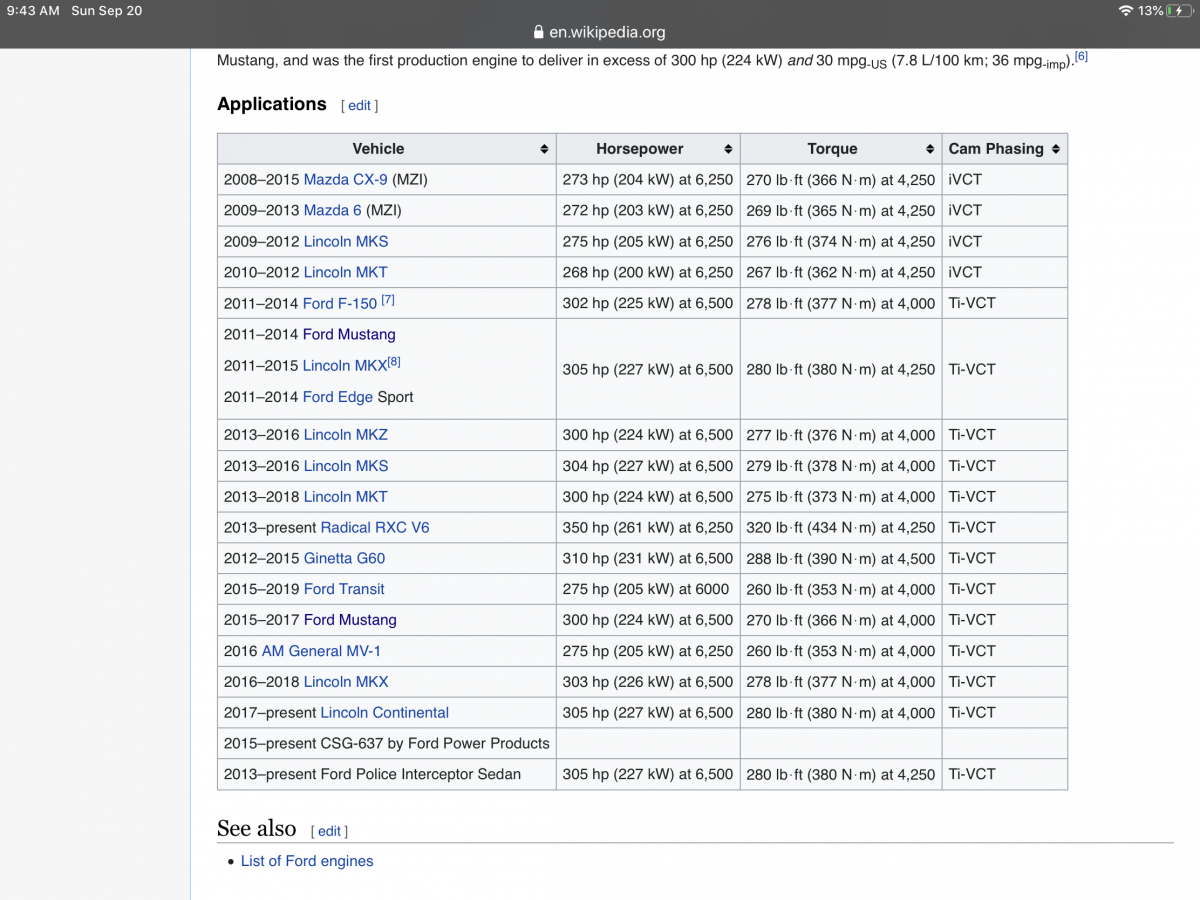Open the Mazda CX-9 link

pos(345,180)
